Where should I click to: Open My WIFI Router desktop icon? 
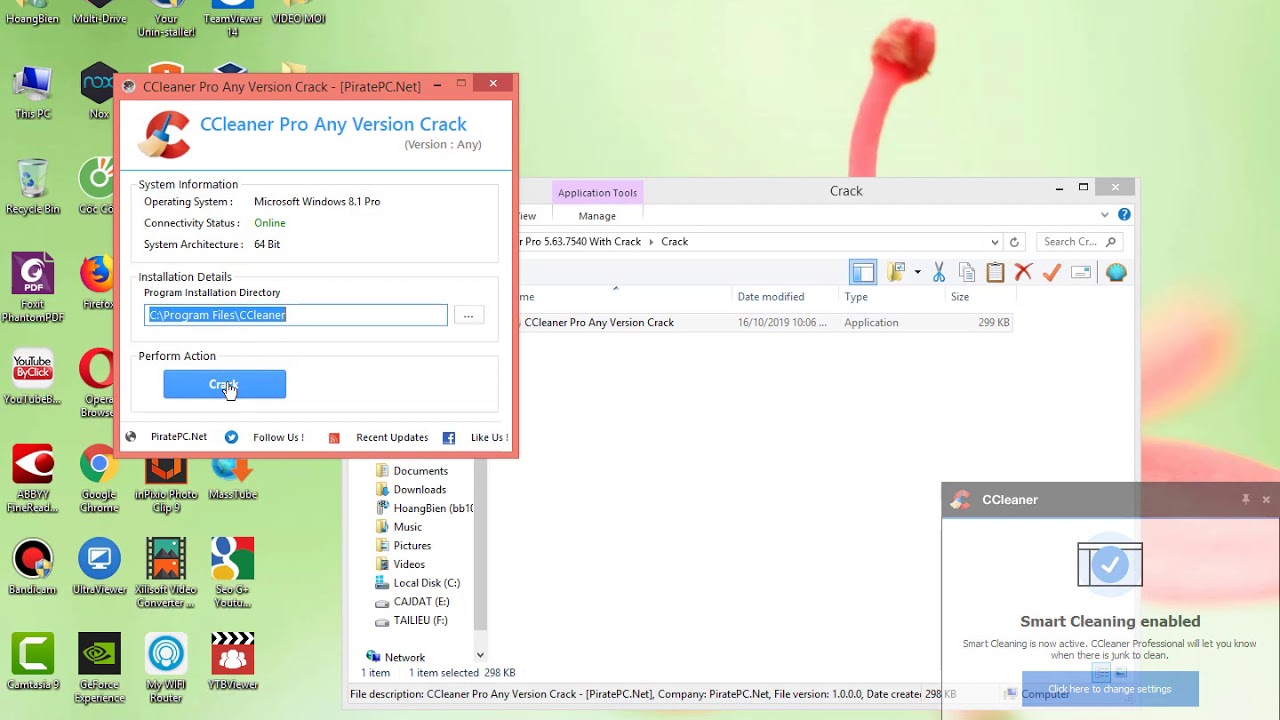click(x=165, y=667)
